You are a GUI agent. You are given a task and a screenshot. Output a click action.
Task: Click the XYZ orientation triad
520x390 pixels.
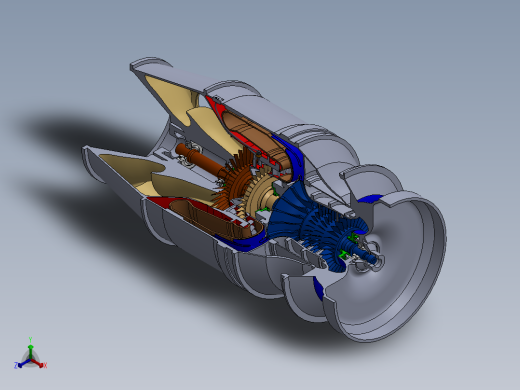(30, 354)
